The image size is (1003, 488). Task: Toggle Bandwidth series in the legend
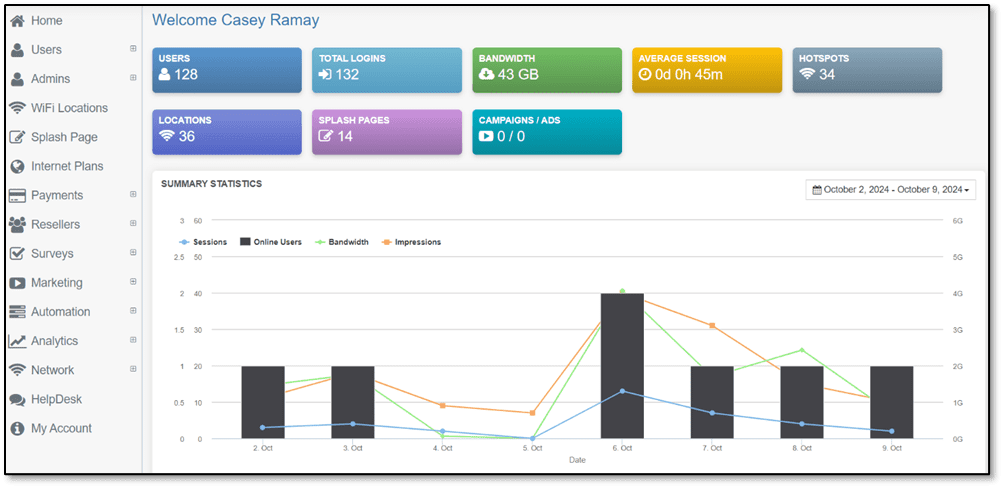tap(341, 242)
